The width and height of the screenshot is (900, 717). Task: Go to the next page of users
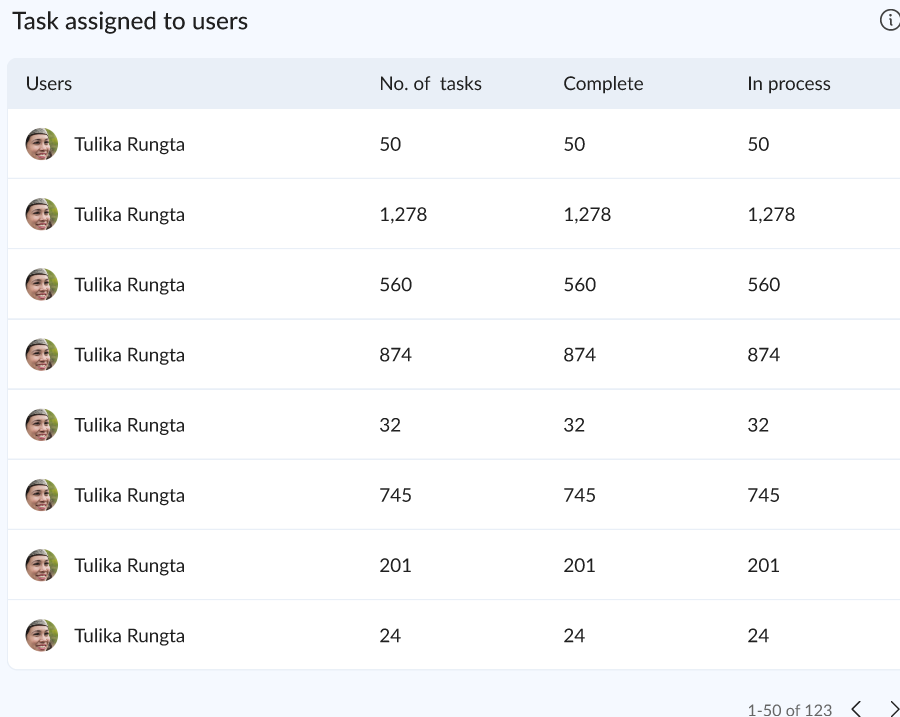tap(893, 709)
